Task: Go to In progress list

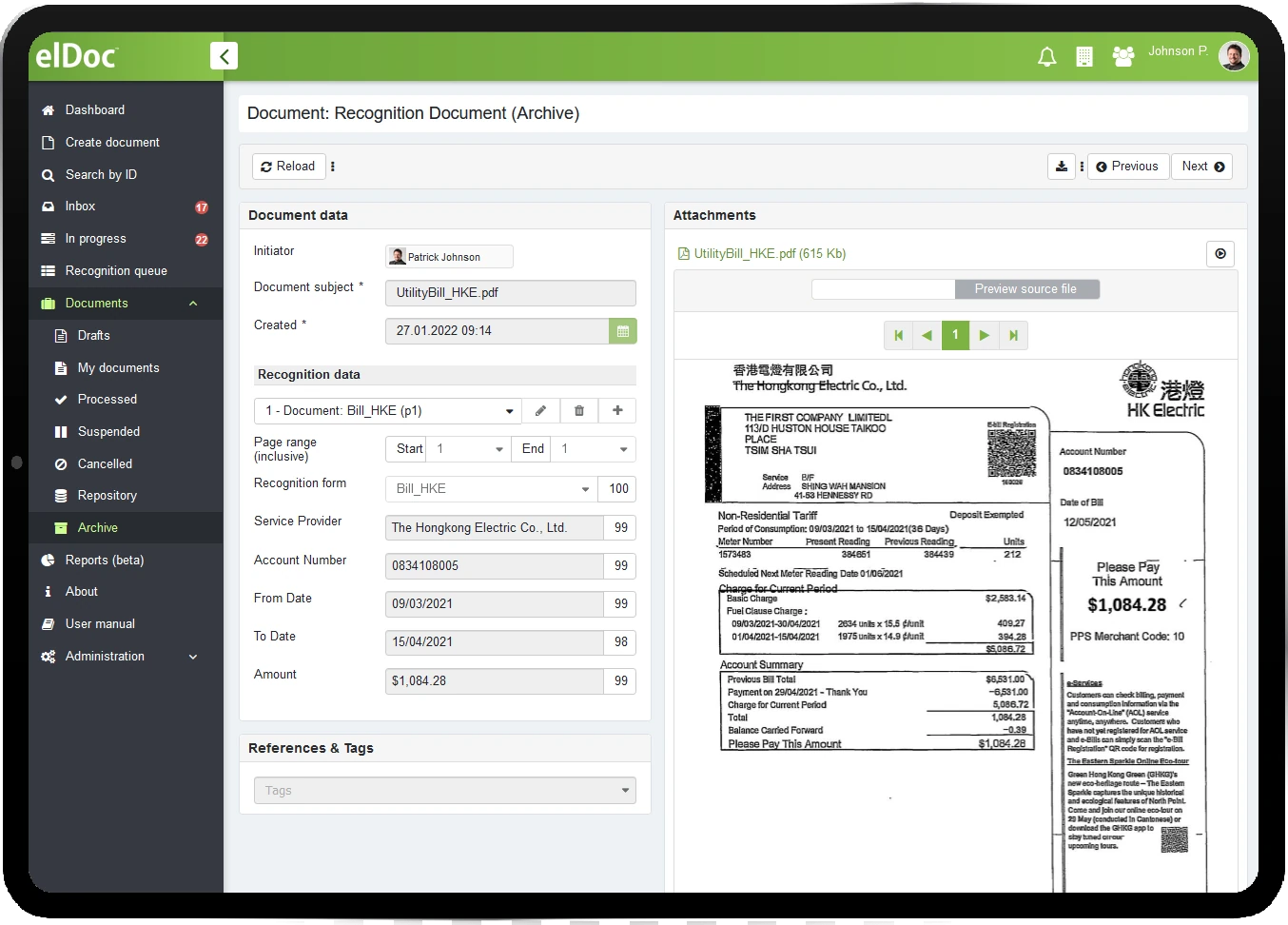Action: pos(126,239)
